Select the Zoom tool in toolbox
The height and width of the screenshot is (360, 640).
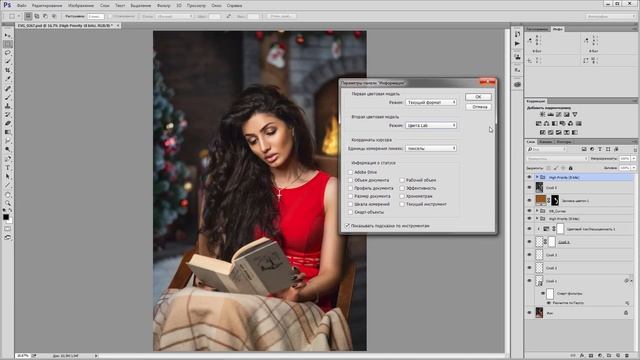tap(8, 203)
